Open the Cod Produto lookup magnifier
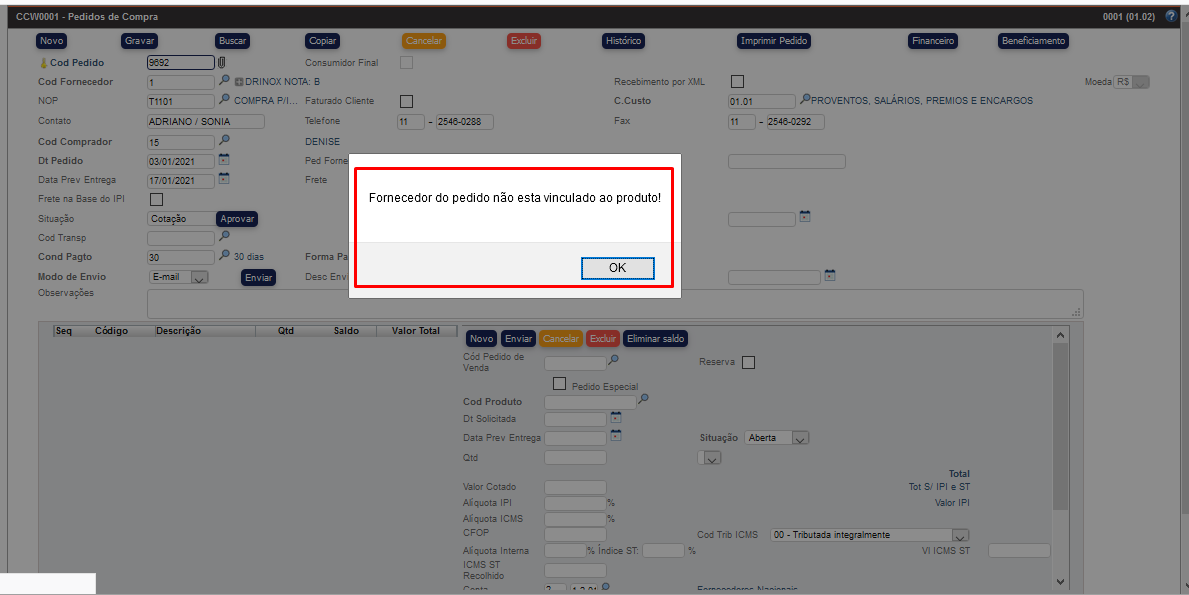Screen dimensions: 1189x595 coord(644,398)
